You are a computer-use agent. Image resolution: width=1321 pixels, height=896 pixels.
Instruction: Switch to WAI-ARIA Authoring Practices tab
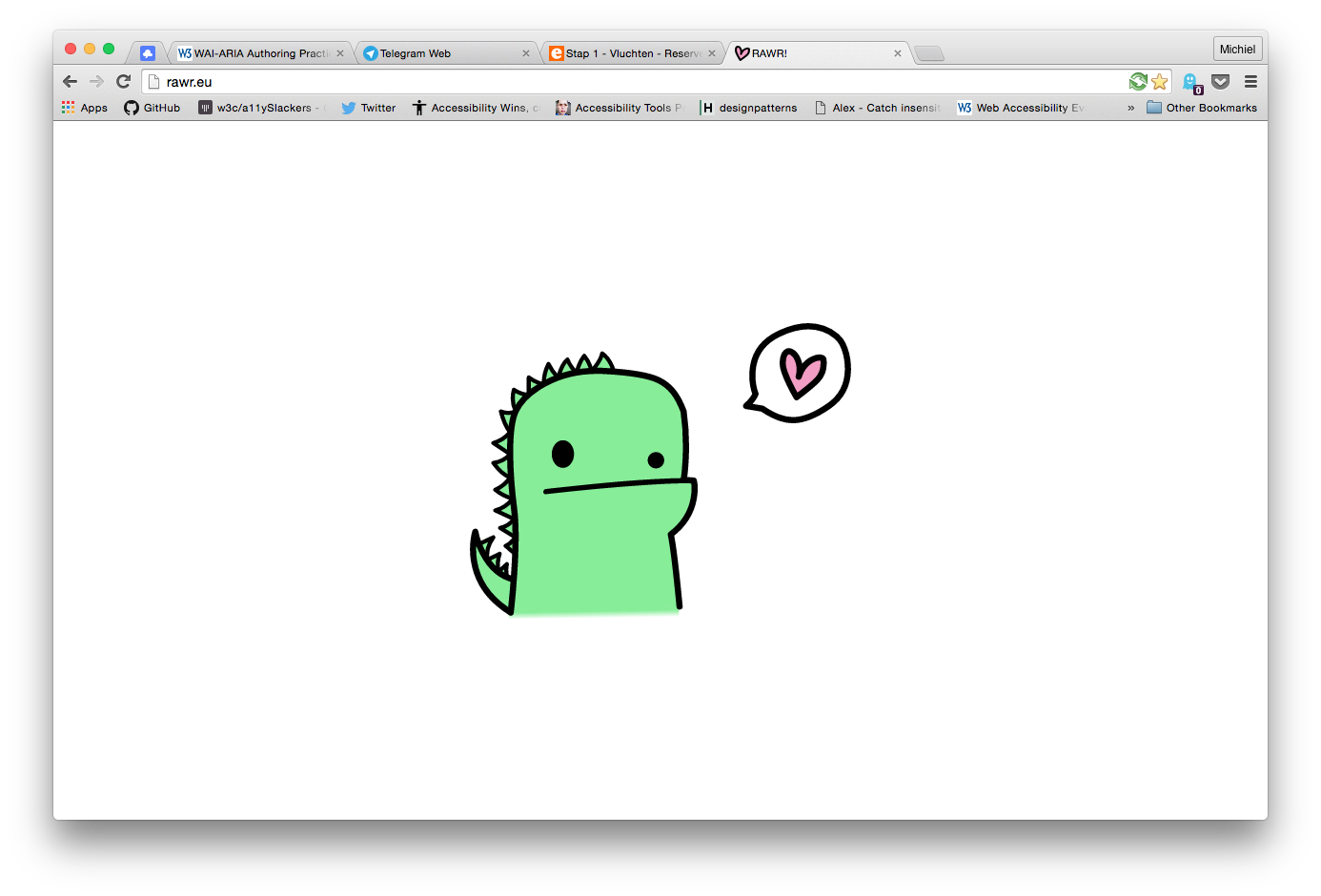259,53
